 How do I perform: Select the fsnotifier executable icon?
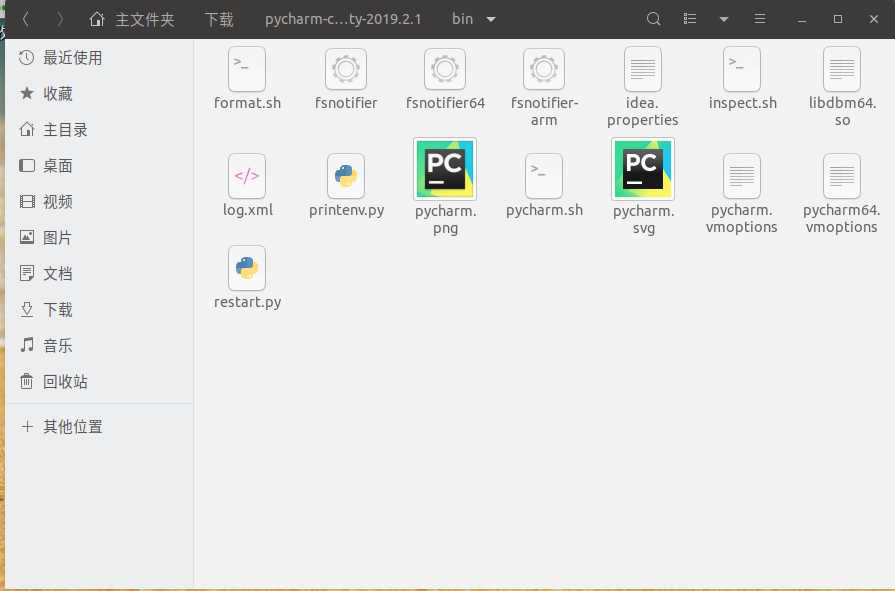click(346, 69)
